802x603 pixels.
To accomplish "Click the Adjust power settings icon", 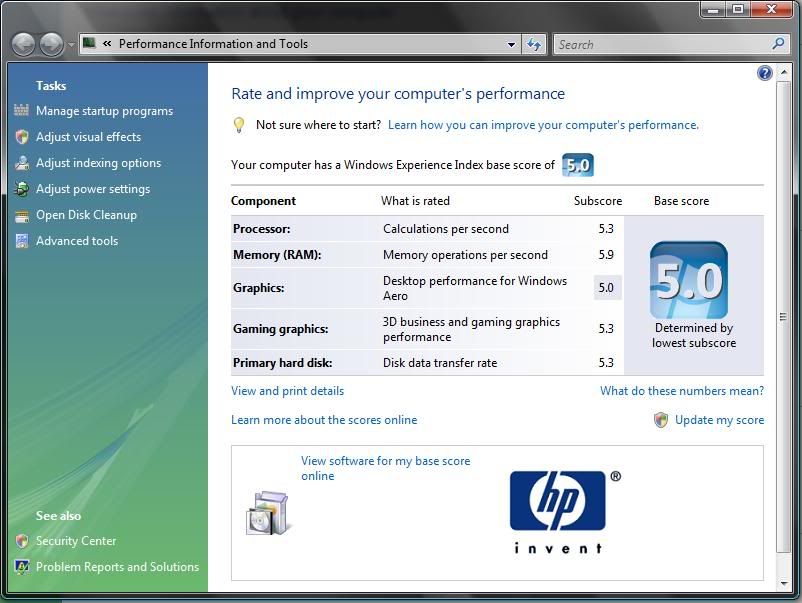I will pos(21,189).
